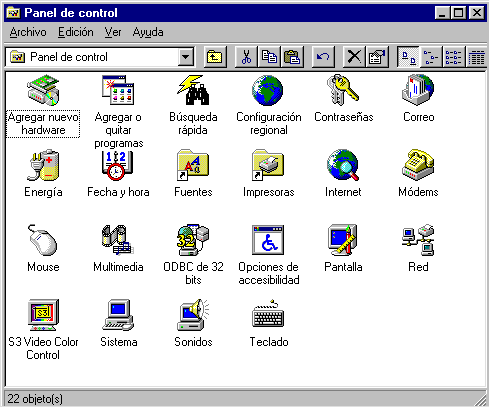Select the Opciones de accesibilidad icon
Viewport: 489px width, 408px height.
pos(268,240)
